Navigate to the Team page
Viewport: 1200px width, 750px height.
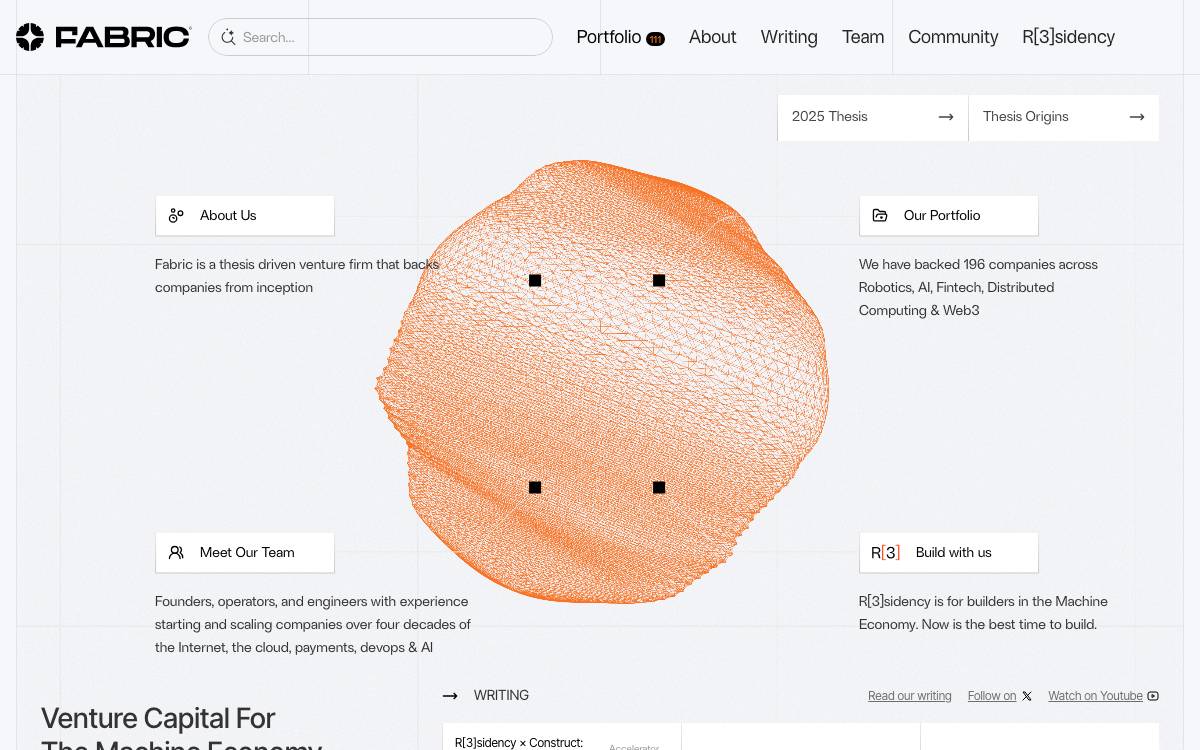(863, 37)
